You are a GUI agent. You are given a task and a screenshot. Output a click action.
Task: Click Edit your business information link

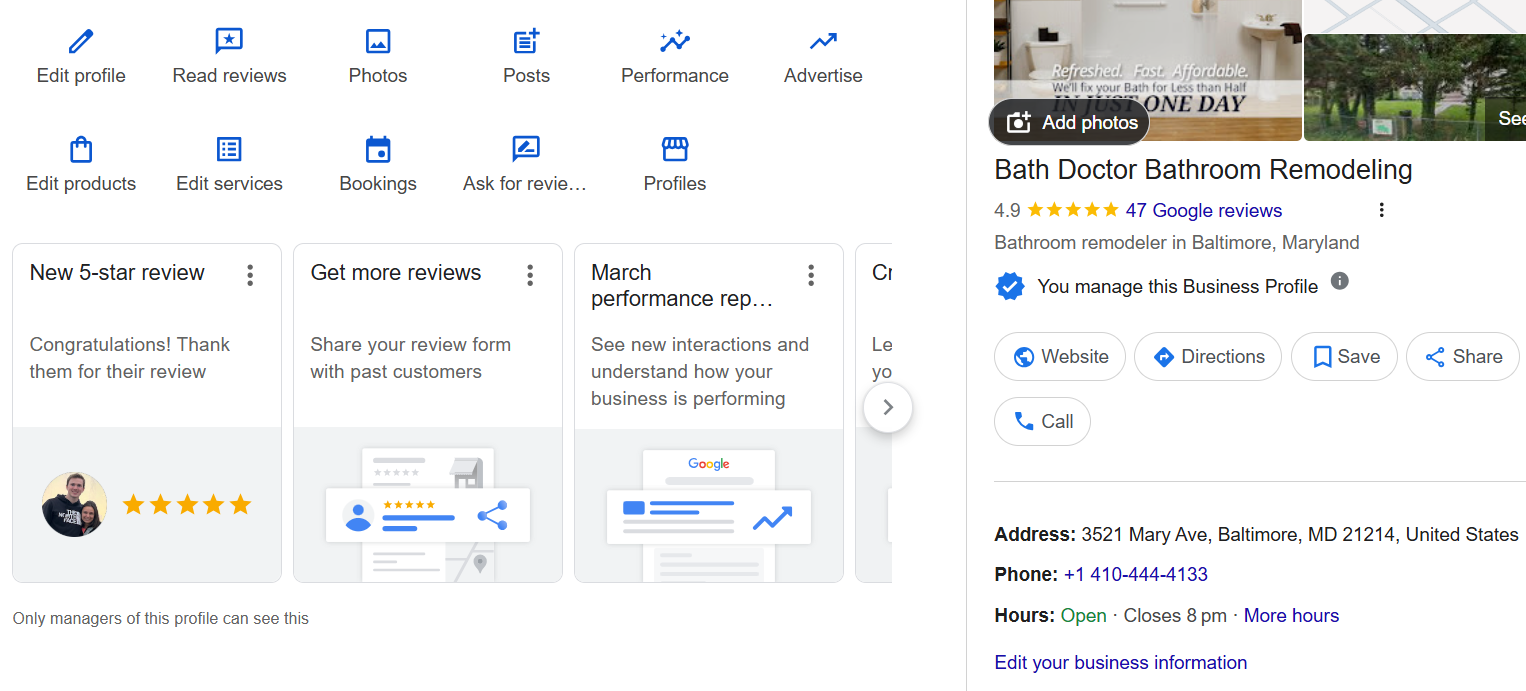tap(1120, 662)
